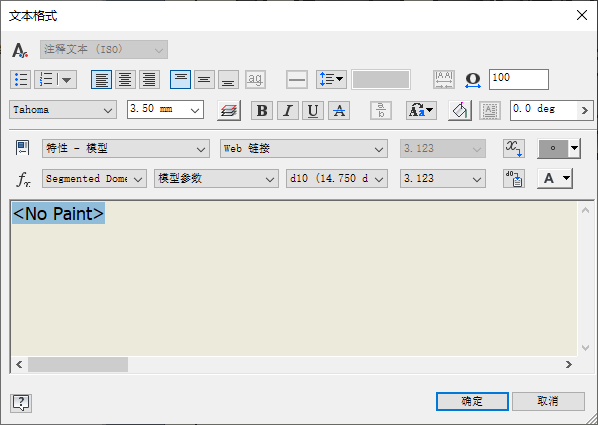Toggle middle vertical alignment
598x425 pixels.
[204, 79]
